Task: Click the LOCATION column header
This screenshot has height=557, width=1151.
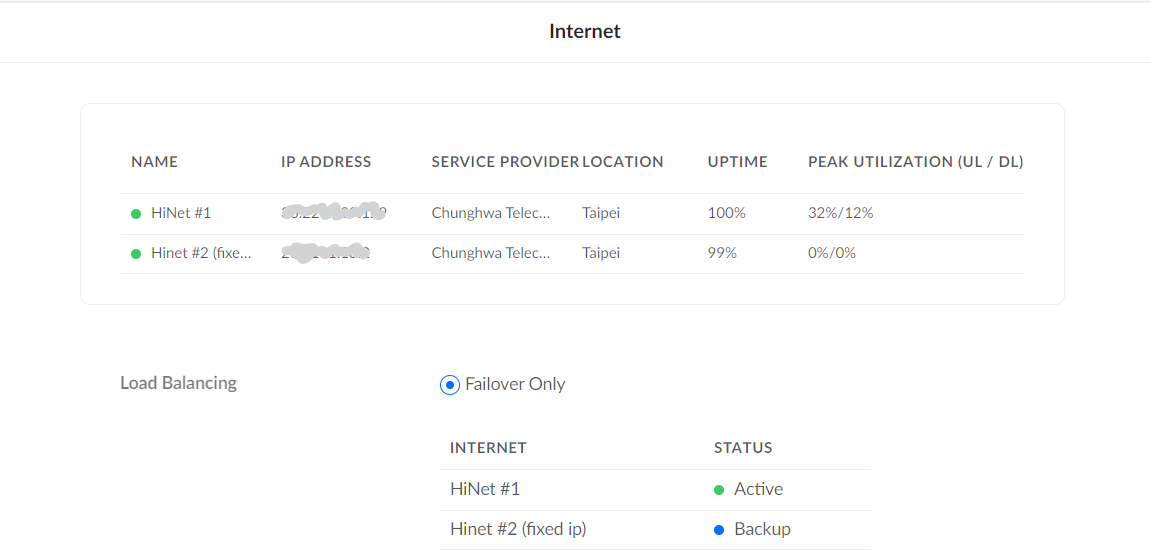Action: [623, 162]
